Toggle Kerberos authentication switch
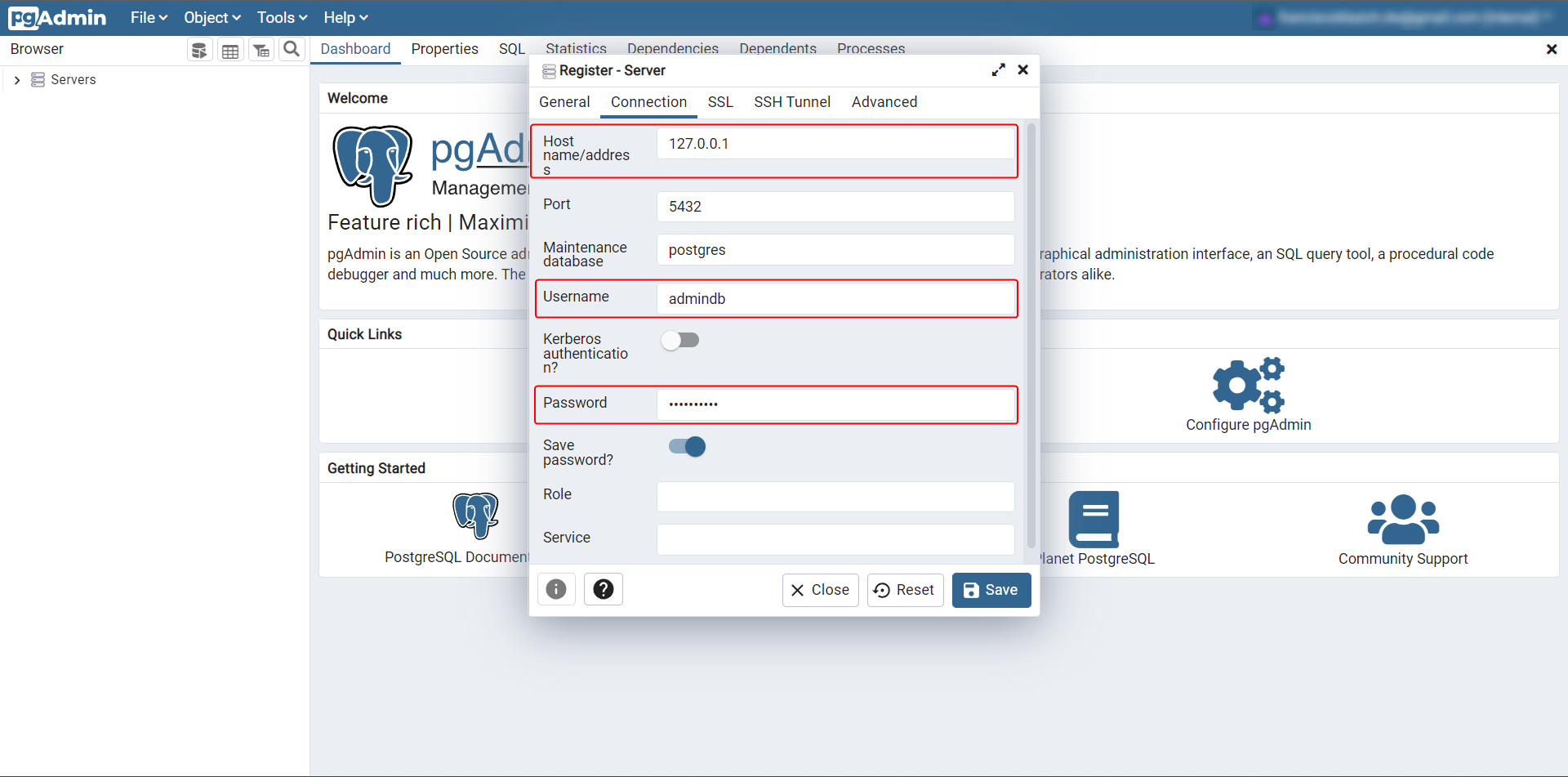The height and width of the screenshot is (777, 1568). (680, 340)
